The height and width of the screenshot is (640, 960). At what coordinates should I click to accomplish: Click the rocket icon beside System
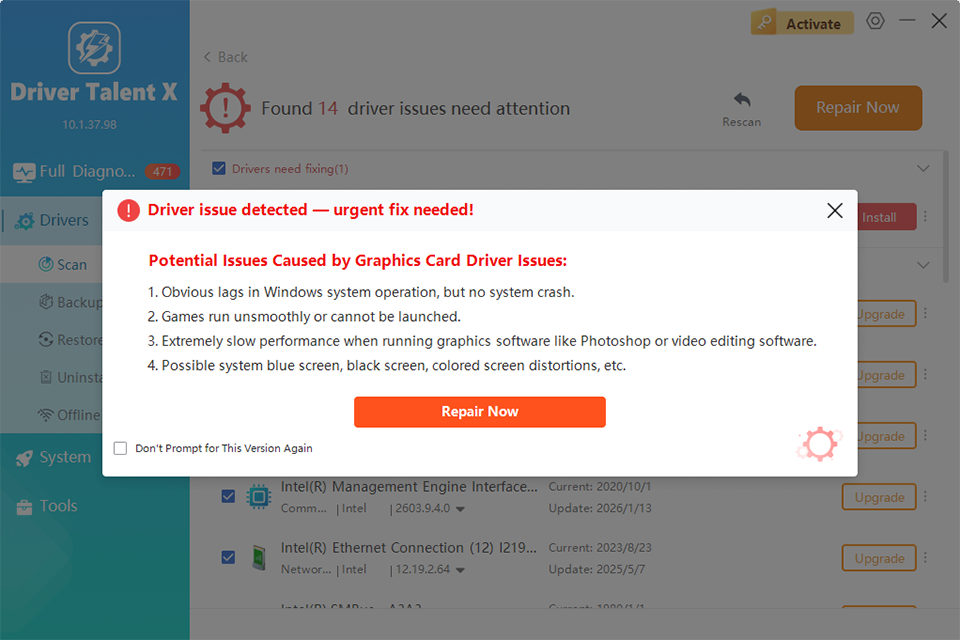24,458
